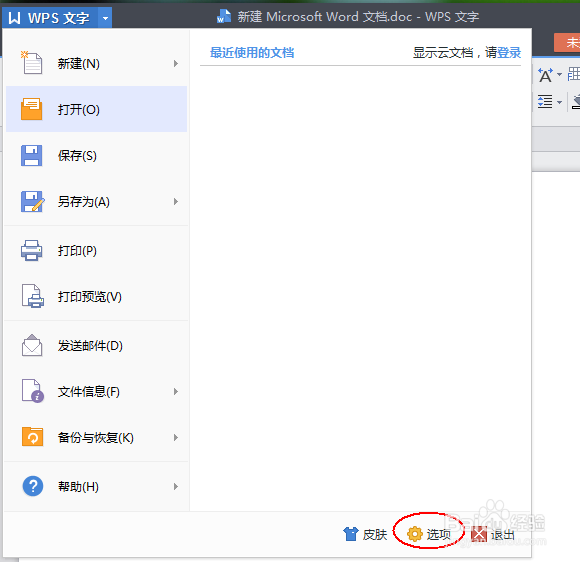Click the blue Help question mark icon
580x562 pixels.
[x=33, y=486]
